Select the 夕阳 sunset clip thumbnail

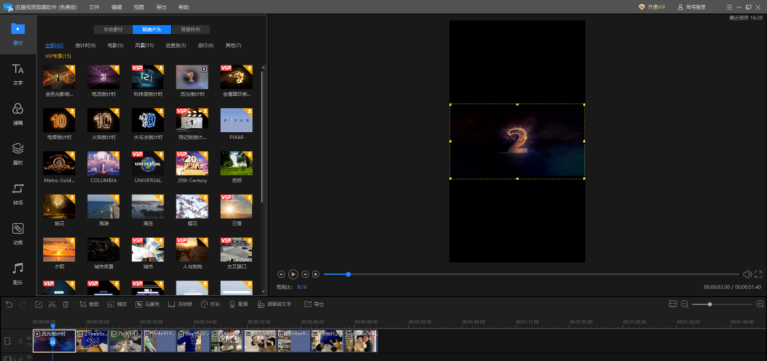click(59, 249)
